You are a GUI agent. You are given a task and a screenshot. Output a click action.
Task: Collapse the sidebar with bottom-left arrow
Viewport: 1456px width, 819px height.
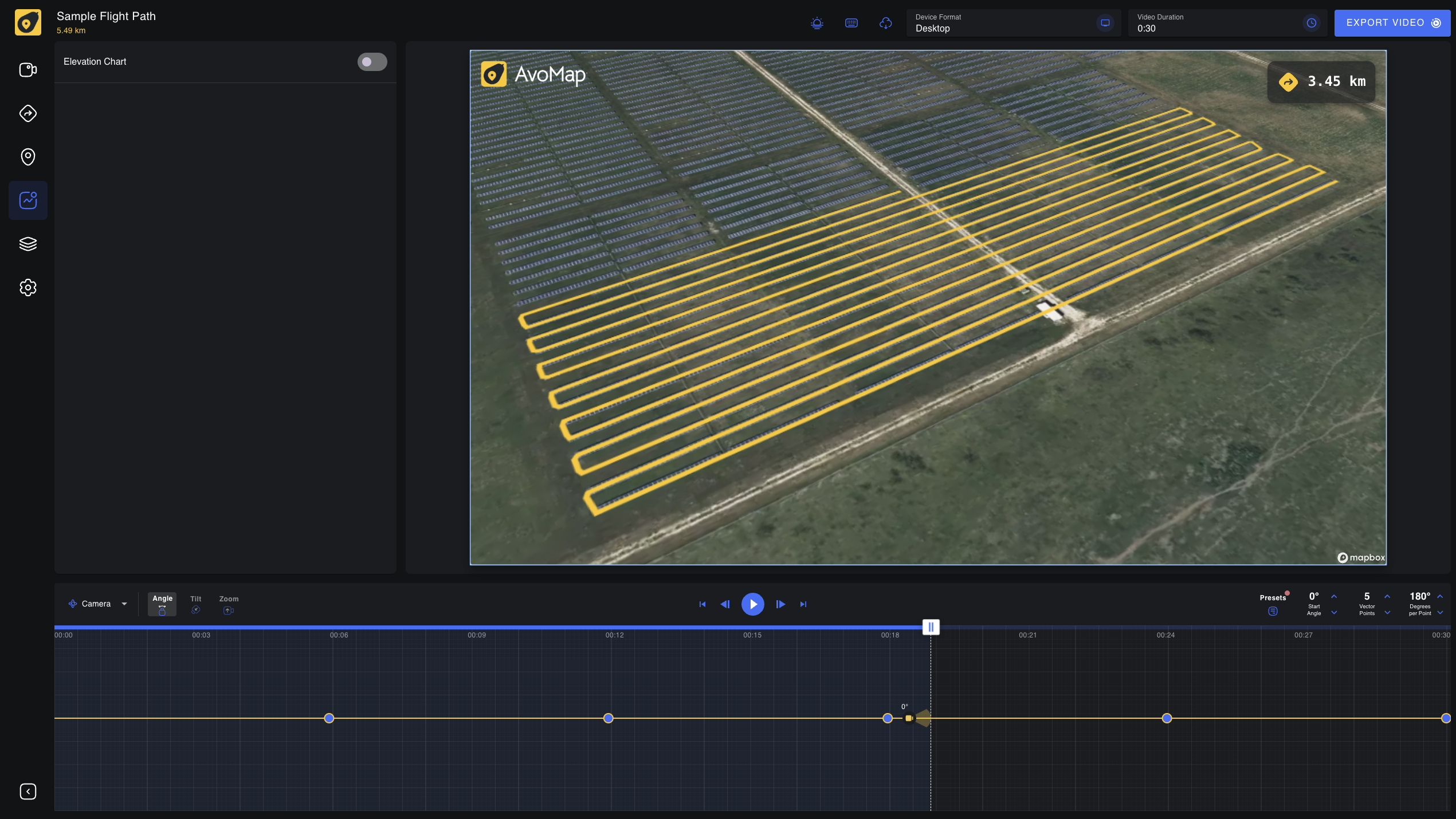click(x=28, y=792)
